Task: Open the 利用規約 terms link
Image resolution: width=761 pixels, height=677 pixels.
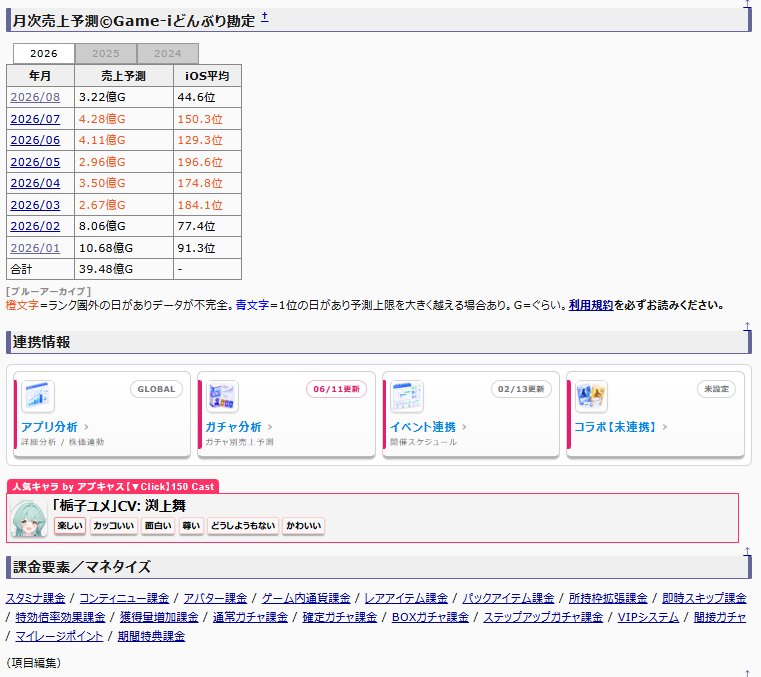Action: [591, 305]
